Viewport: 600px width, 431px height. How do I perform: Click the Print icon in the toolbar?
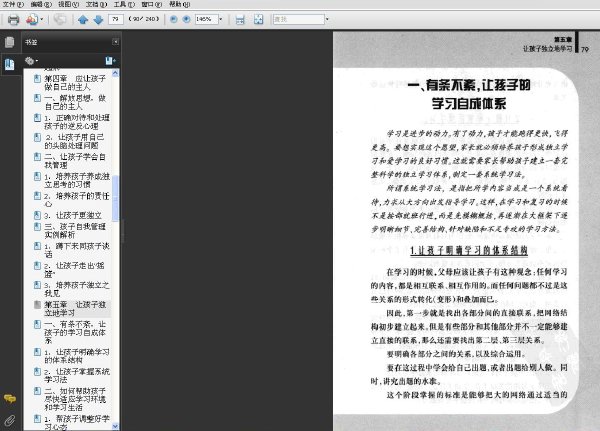13,19
